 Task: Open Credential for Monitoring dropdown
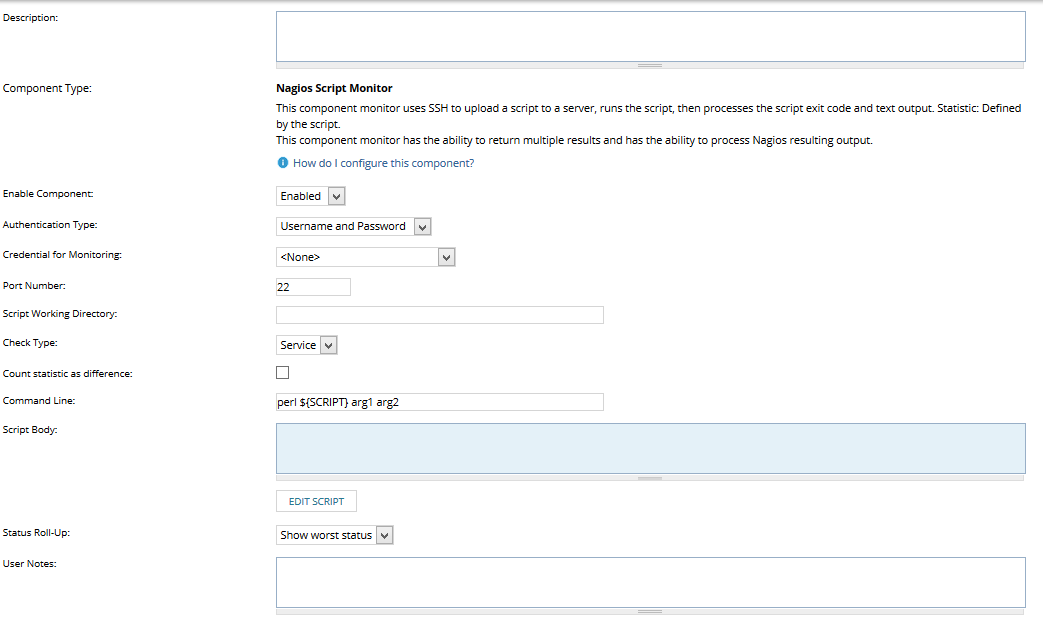click(365, 257)
